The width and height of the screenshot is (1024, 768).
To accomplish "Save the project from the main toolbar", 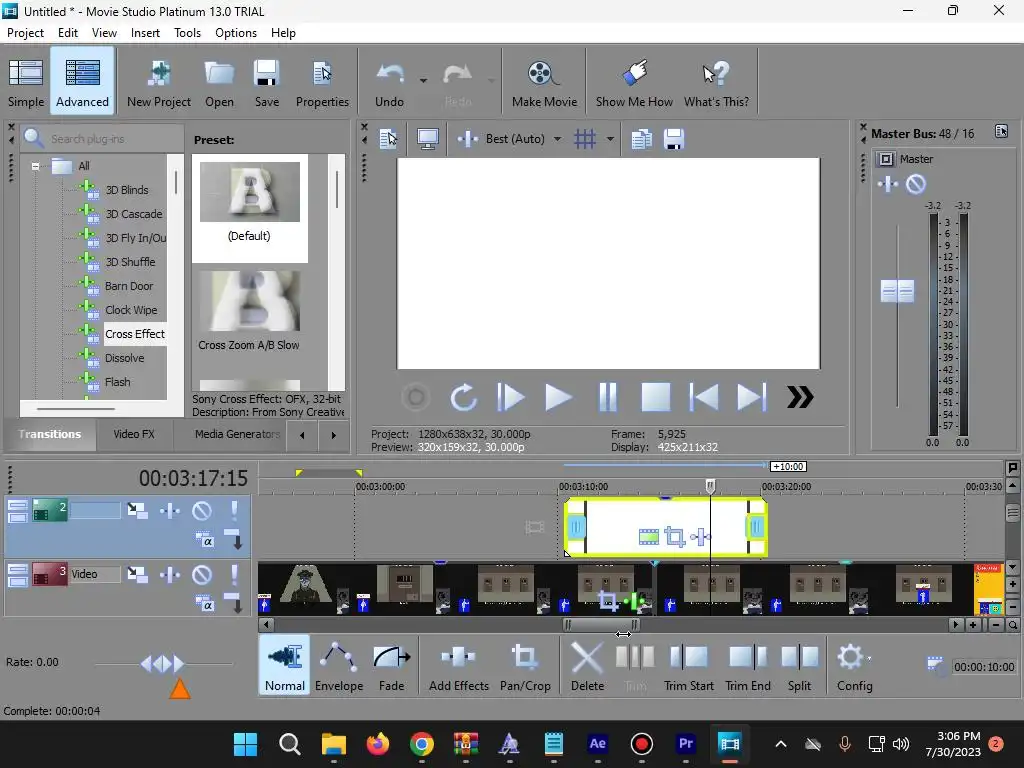I will click(266, 82).
